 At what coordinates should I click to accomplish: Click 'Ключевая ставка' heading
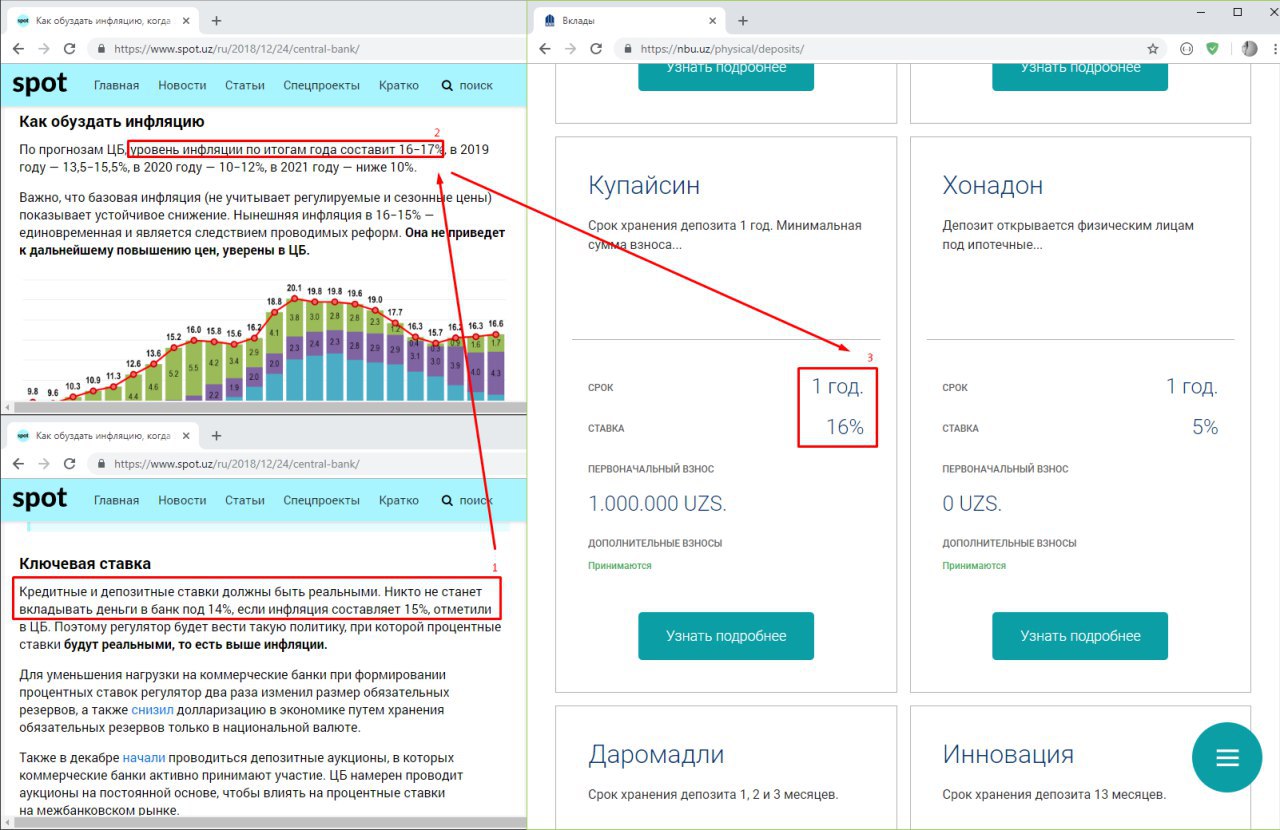pyautogui.click(x=85, y=564)
